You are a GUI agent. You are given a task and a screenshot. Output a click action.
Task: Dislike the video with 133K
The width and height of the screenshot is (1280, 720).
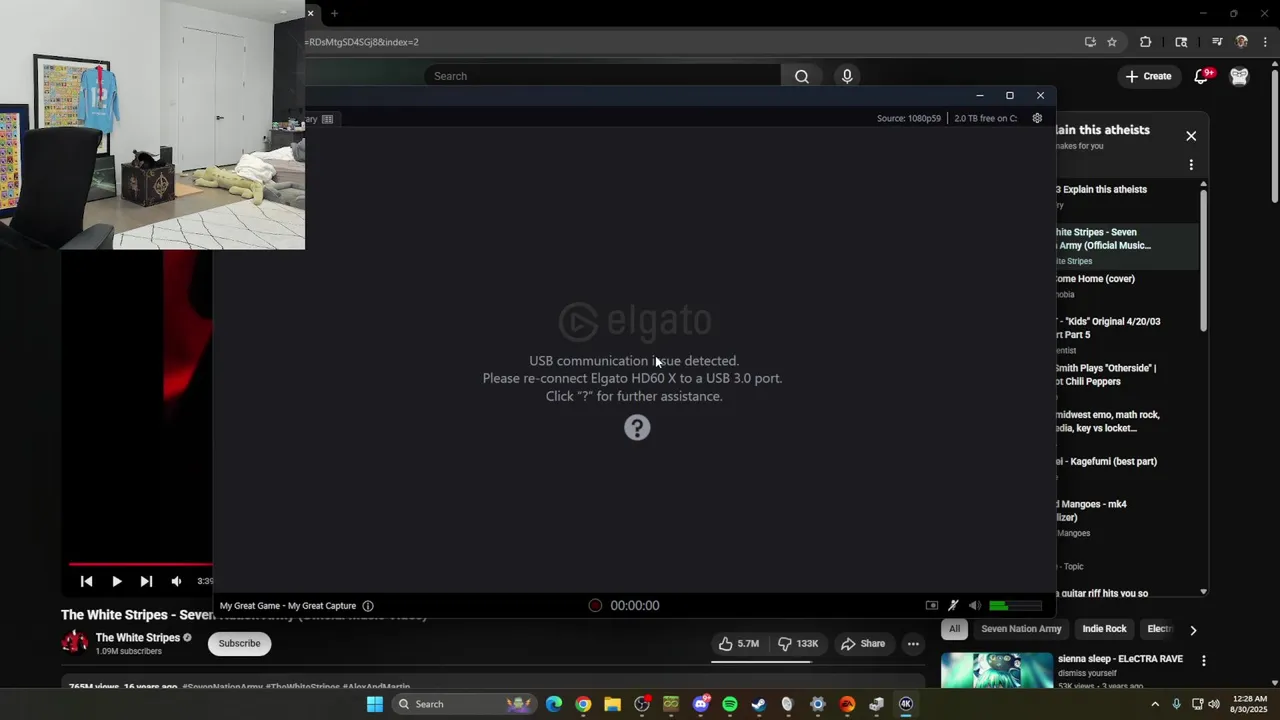[798, 644]
